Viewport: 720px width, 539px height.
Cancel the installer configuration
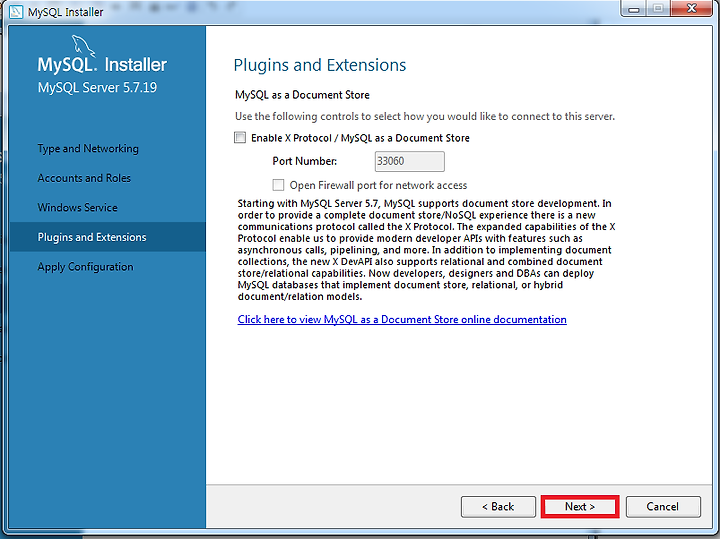click(x=663, y=506)
